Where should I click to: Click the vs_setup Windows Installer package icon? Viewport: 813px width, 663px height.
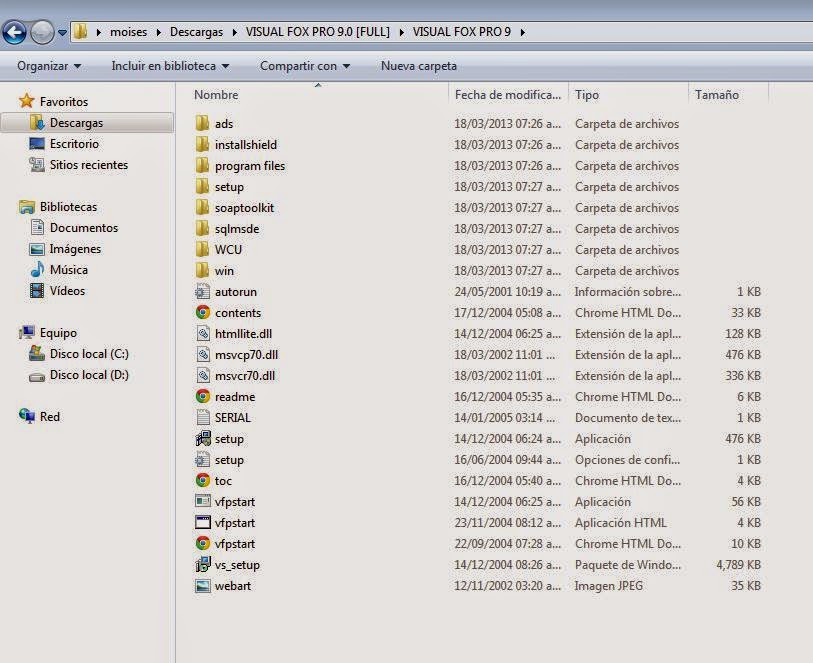tap(203, 565)
